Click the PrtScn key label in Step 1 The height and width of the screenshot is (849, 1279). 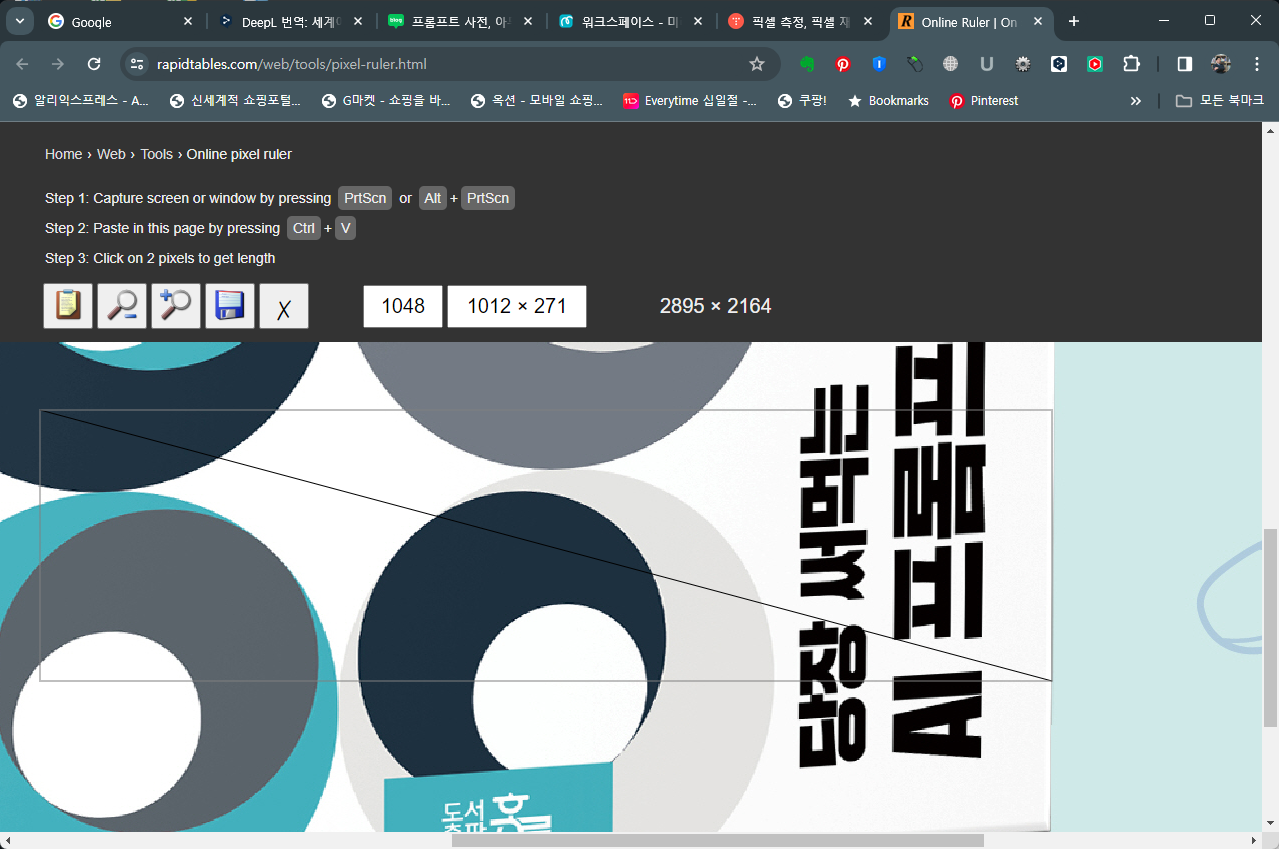point(365,198)
